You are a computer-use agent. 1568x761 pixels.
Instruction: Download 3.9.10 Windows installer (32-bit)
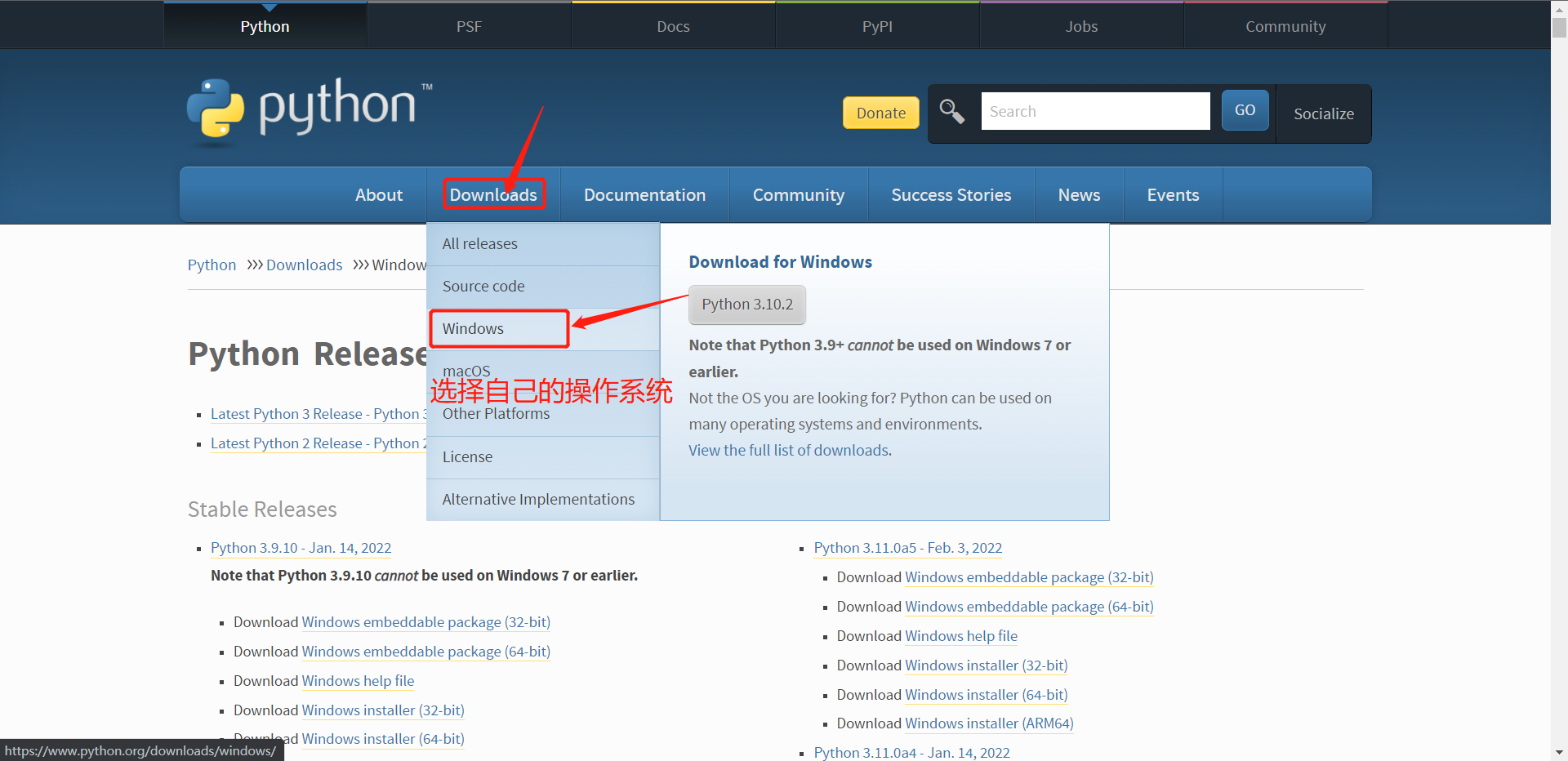(383, 710)
